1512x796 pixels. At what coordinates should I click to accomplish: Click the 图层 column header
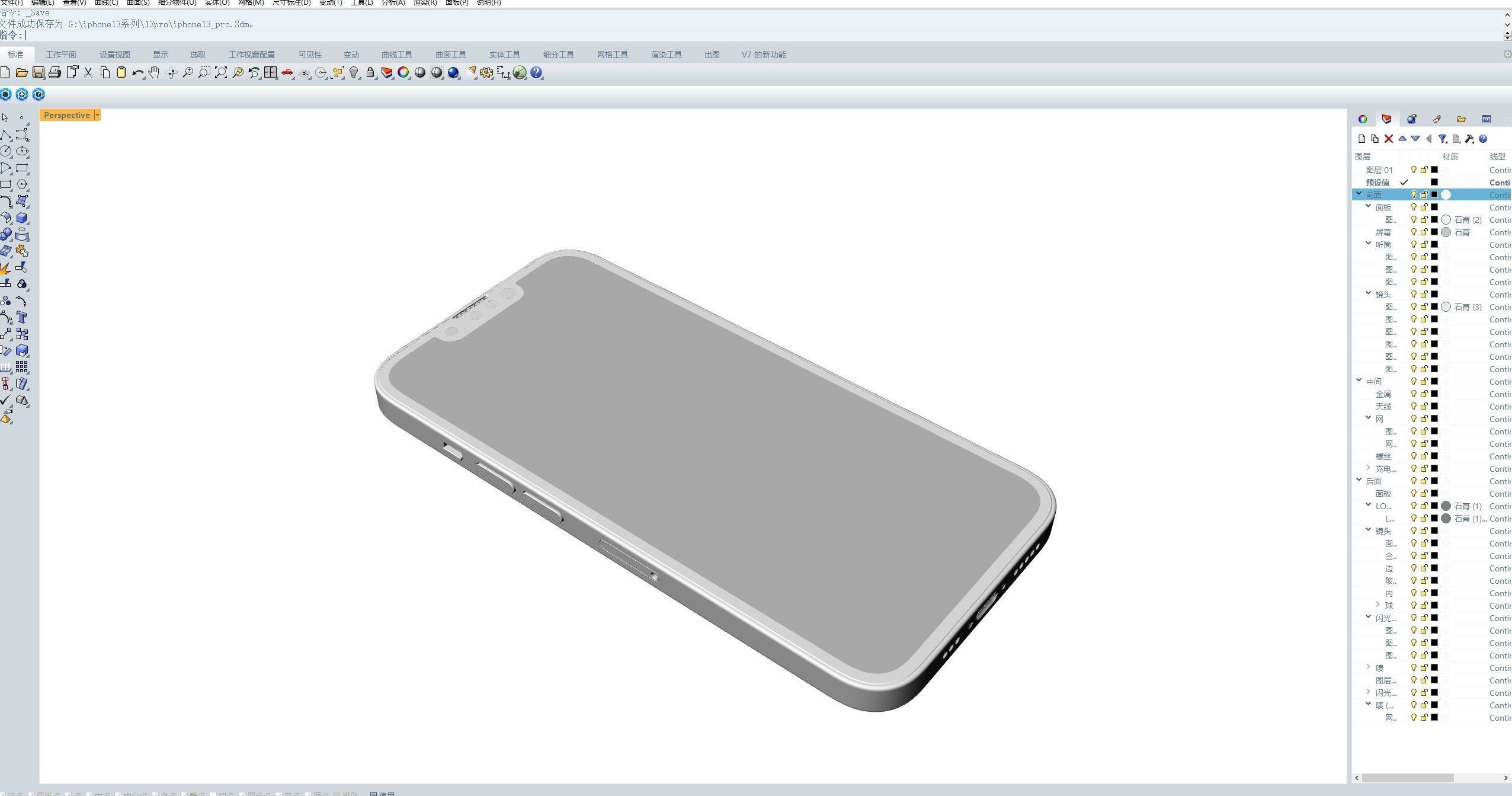pyautogui.click(x=1363, y=156)
